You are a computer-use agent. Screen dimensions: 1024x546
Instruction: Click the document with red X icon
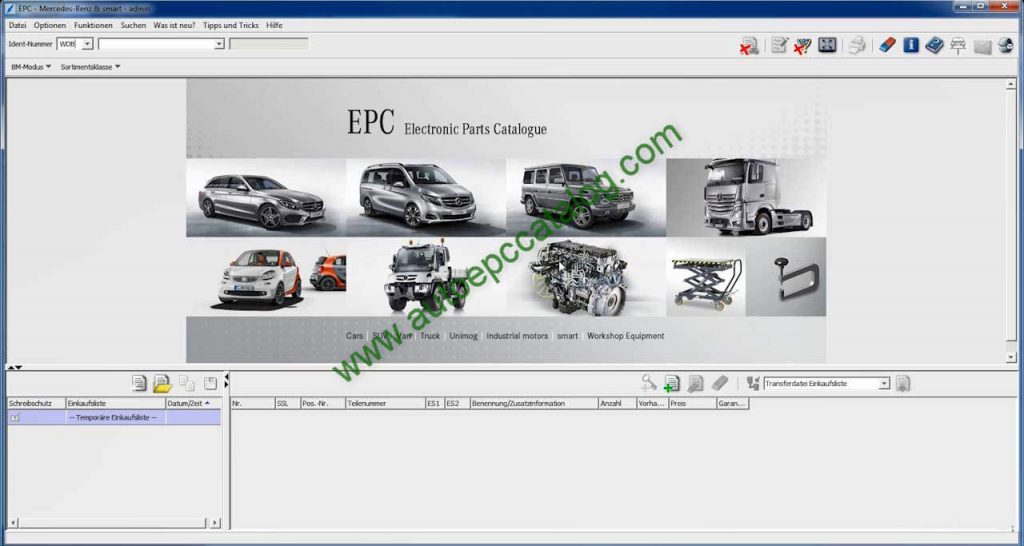pyautogui.click(x=749, y=45)
